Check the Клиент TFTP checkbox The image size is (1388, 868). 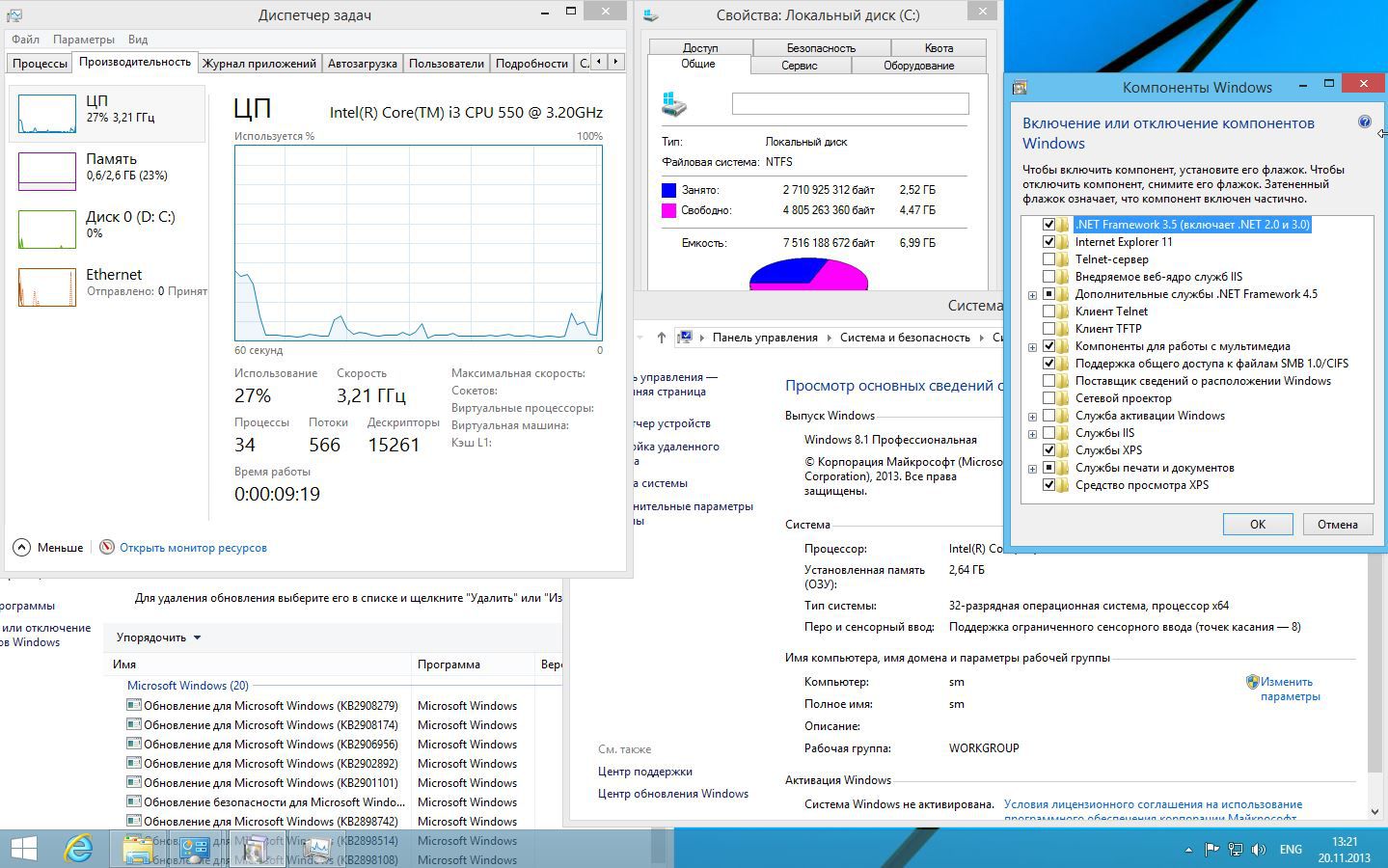click(1048, 329)
